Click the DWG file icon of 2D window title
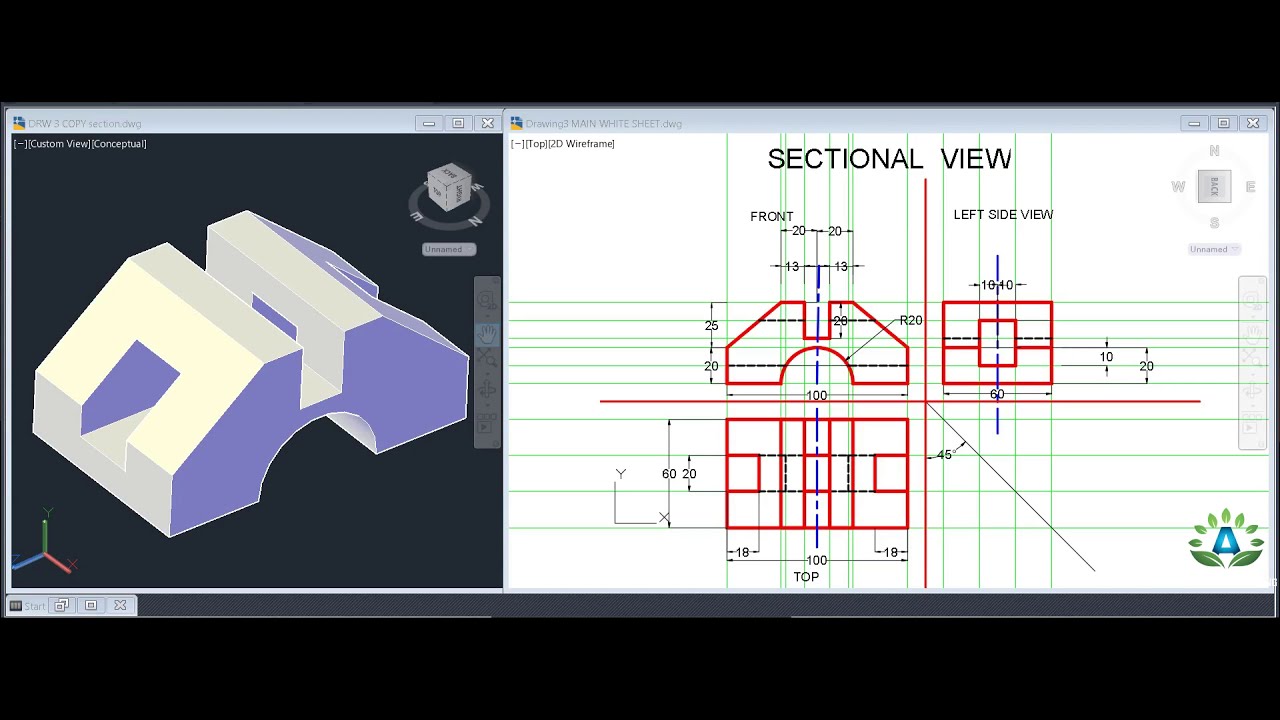1280x720 pixels. click(x=517, y=123)
